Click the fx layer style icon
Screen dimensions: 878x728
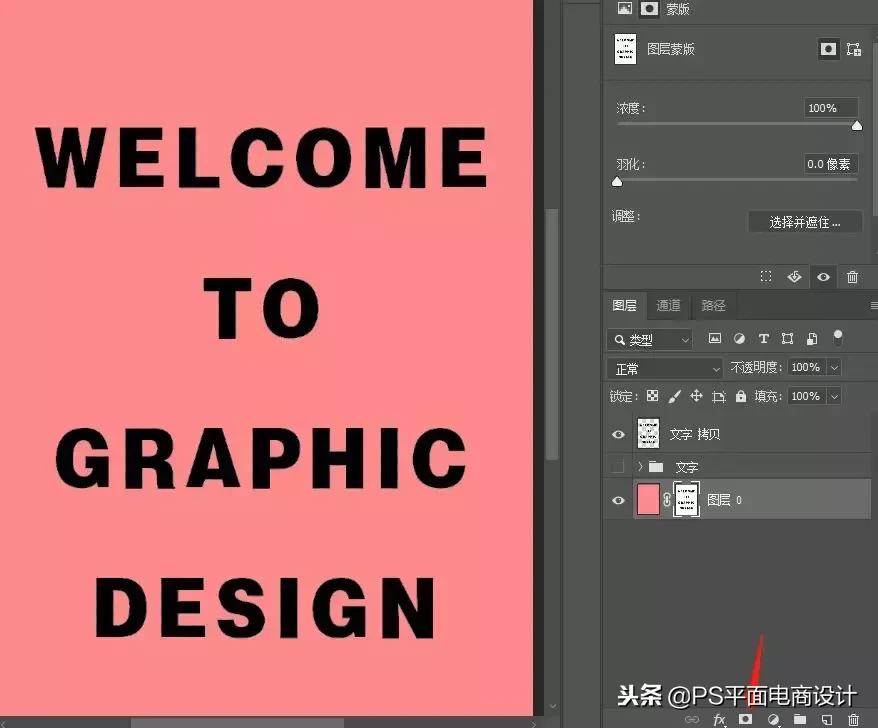(x=720, y=719)
